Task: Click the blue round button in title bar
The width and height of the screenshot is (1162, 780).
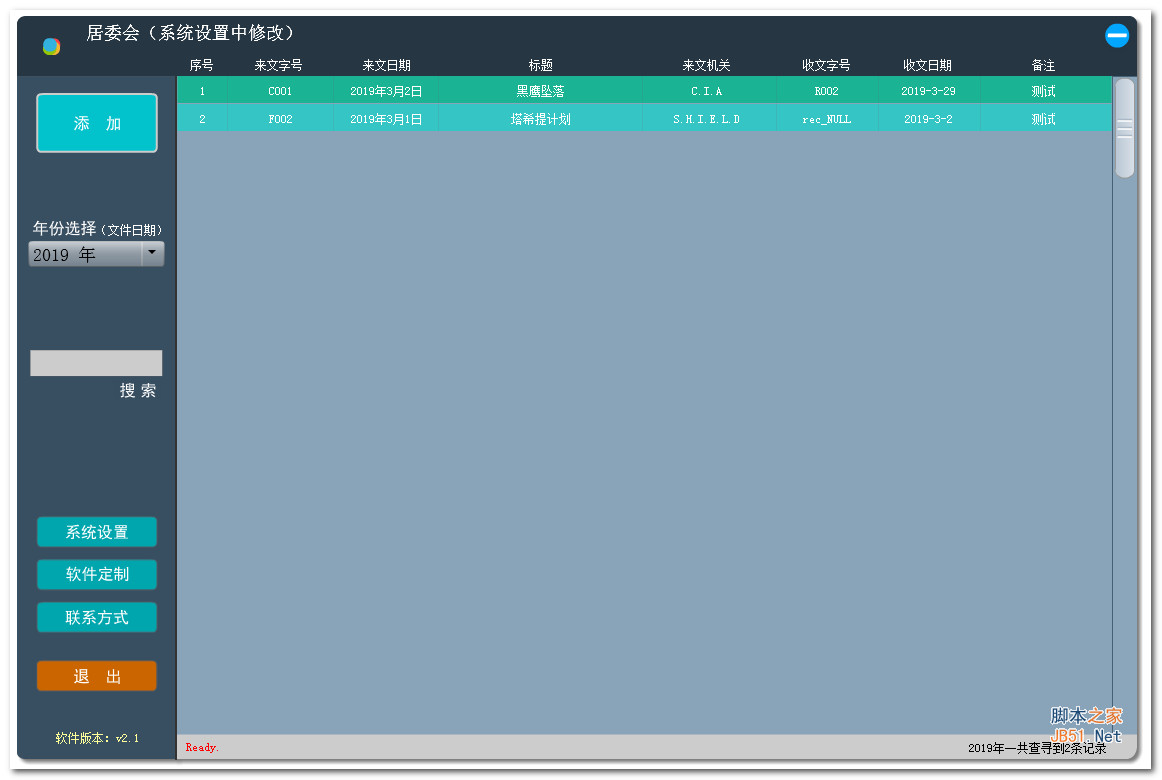Action: click(1117, 35)
